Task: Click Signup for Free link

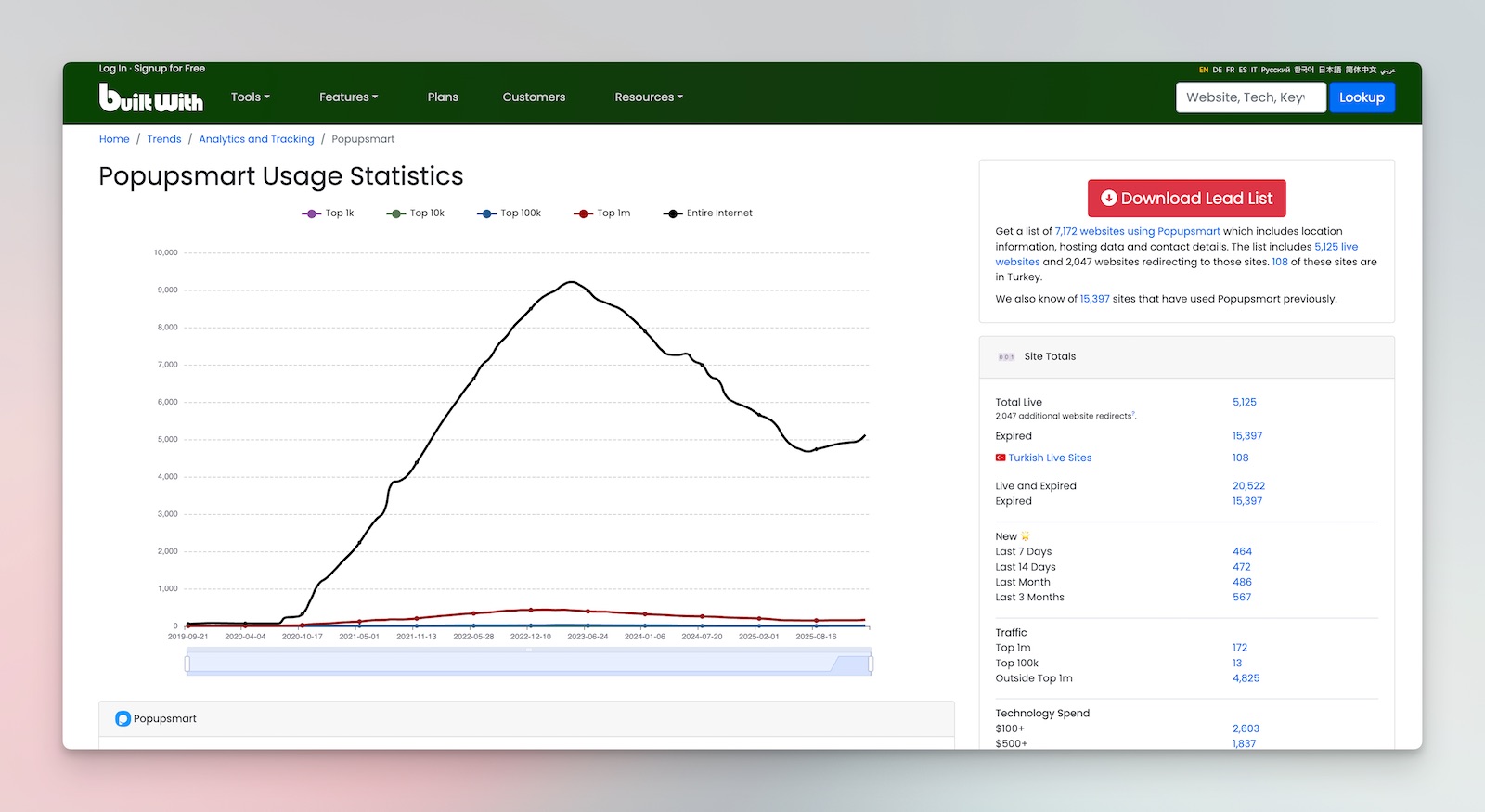Action: click(170, 69)
